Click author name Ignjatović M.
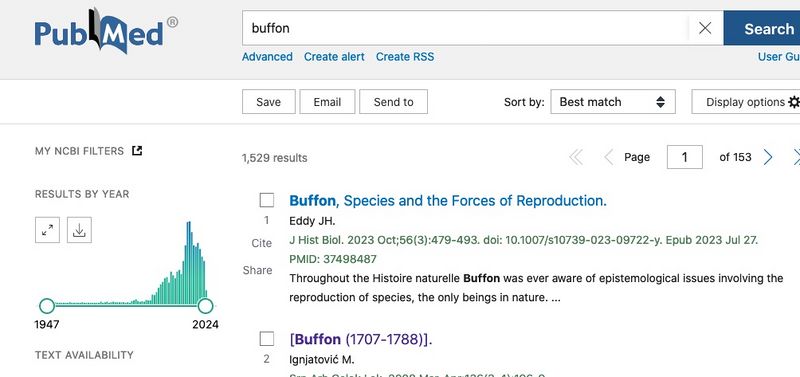Screen dimensions: 800x377 tap(321, 360)
